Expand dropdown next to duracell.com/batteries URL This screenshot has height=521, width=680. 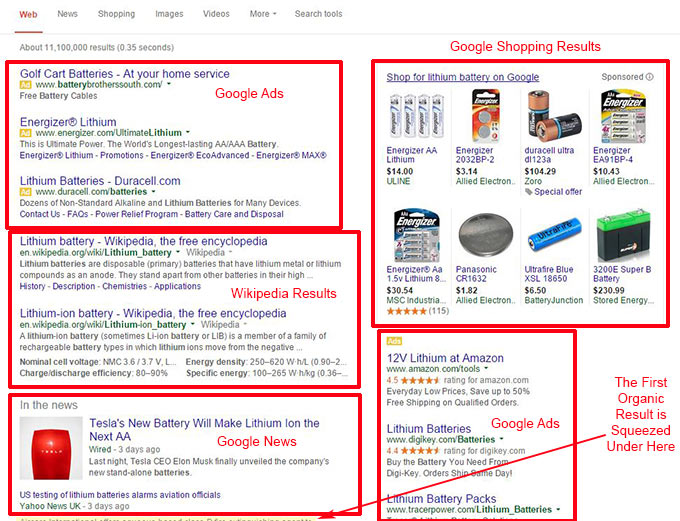(x=154, y=191)
